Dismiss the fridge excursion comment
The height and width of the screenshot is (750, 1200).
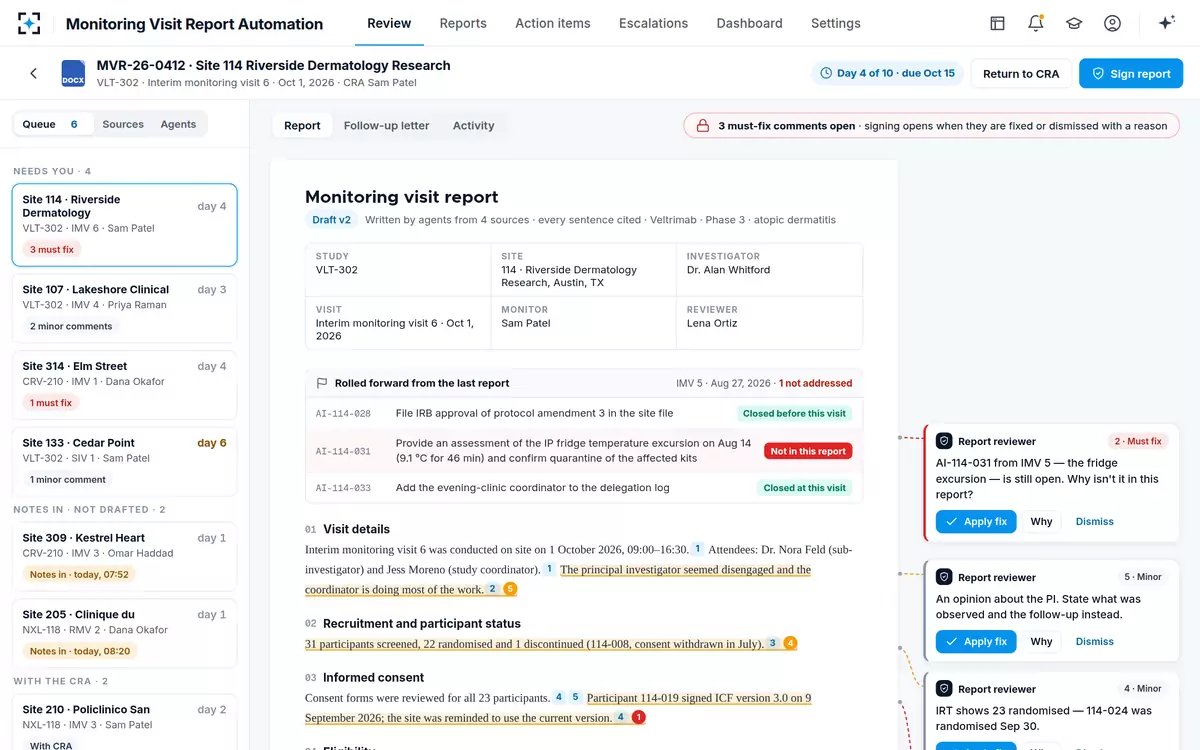1095,521
